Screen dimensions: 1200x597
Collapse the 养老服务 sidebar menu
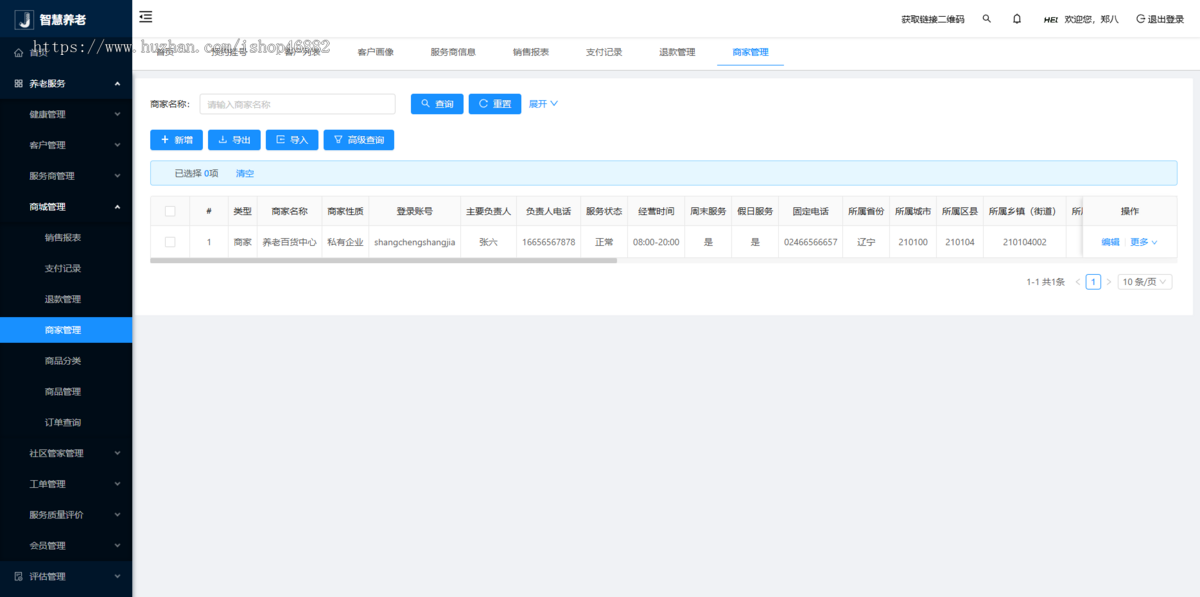[x=66, y=83]
